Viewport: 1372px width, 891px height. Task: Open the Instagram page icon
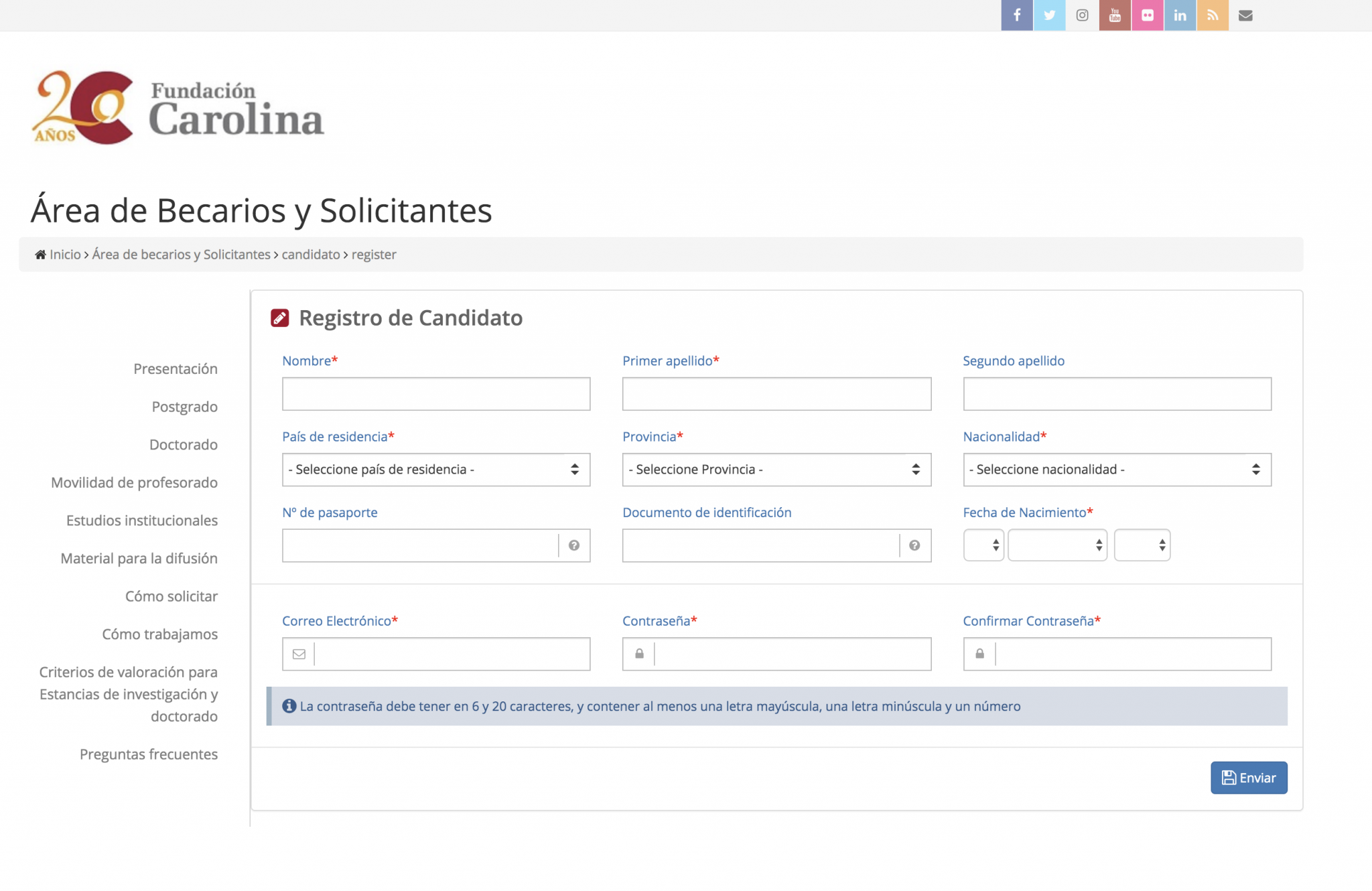(x=1081, y=15)
